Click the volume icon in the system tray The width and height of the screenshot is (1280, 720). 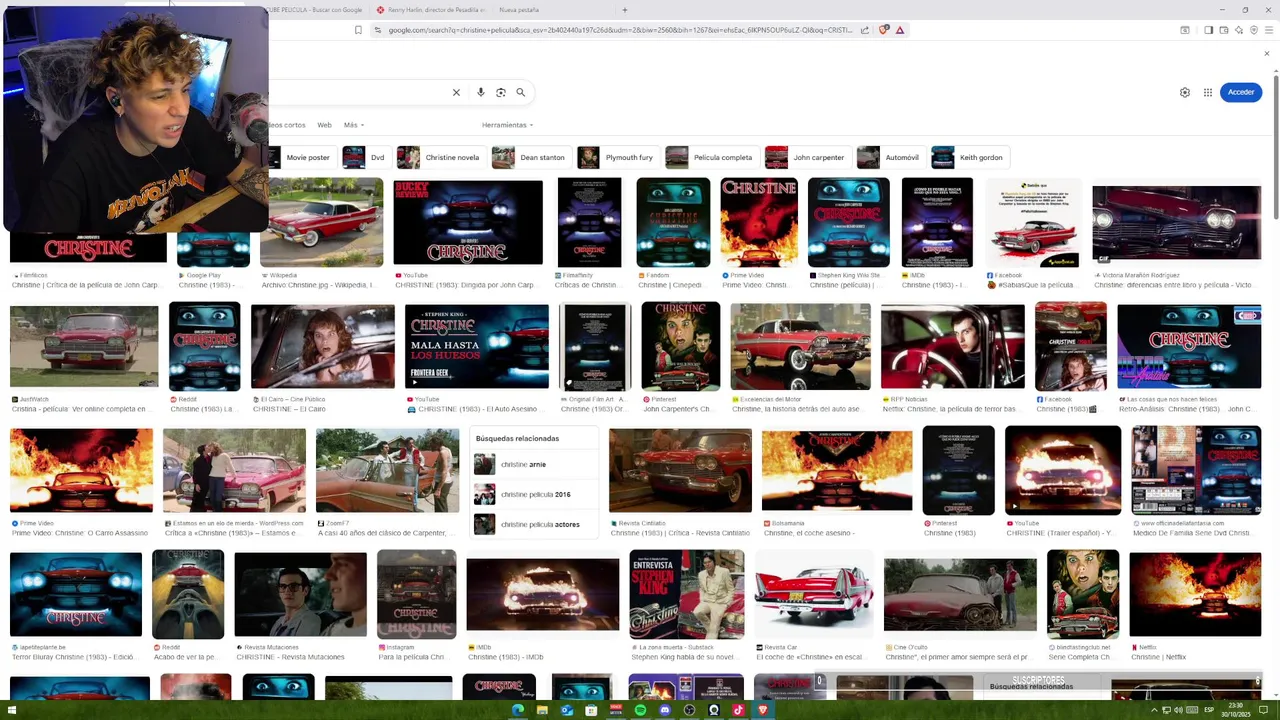pyautogui.click(x=1177, y=710)
